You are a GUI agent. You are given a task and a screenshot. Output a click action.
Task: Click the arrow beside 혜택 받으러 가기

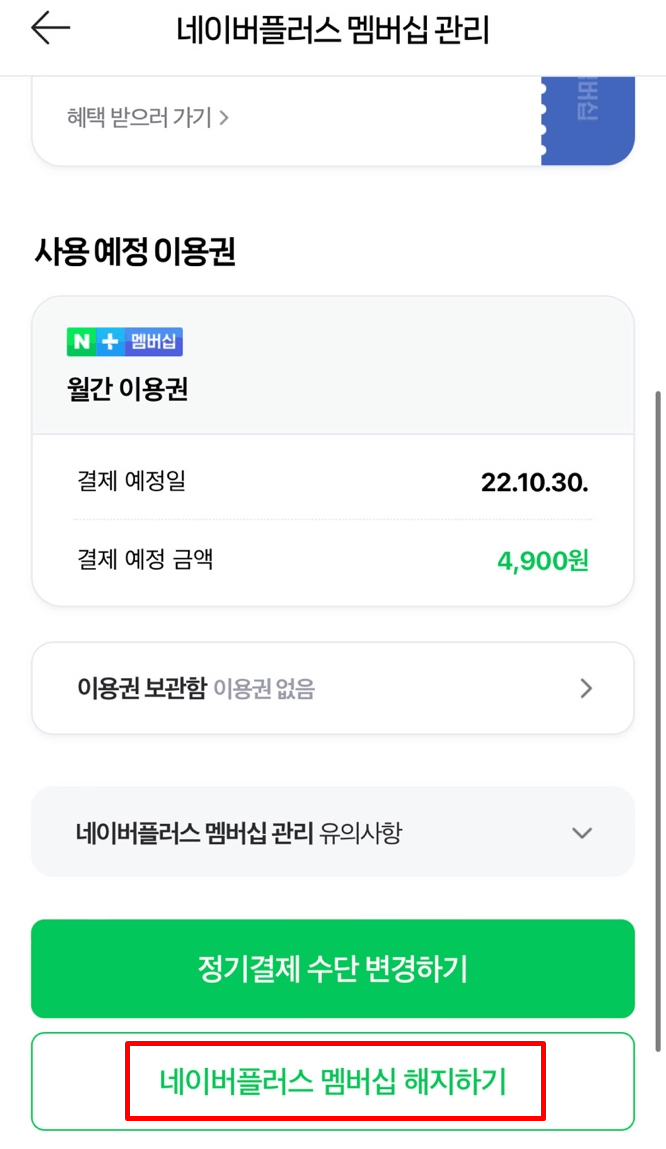pyautogui.click(x=227, y=116)
